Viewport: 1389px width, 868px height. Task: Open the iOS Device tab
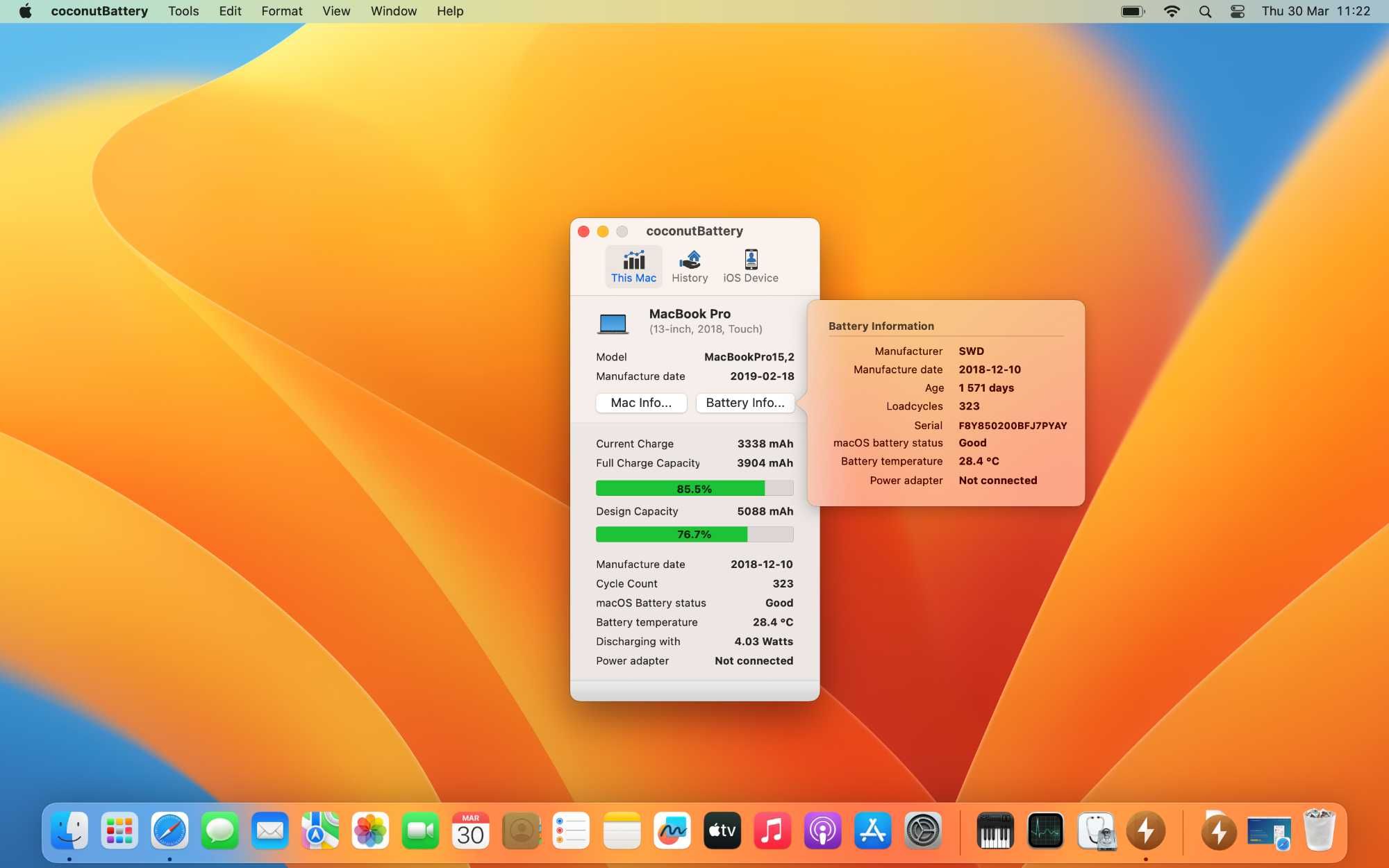pos(751,267)
